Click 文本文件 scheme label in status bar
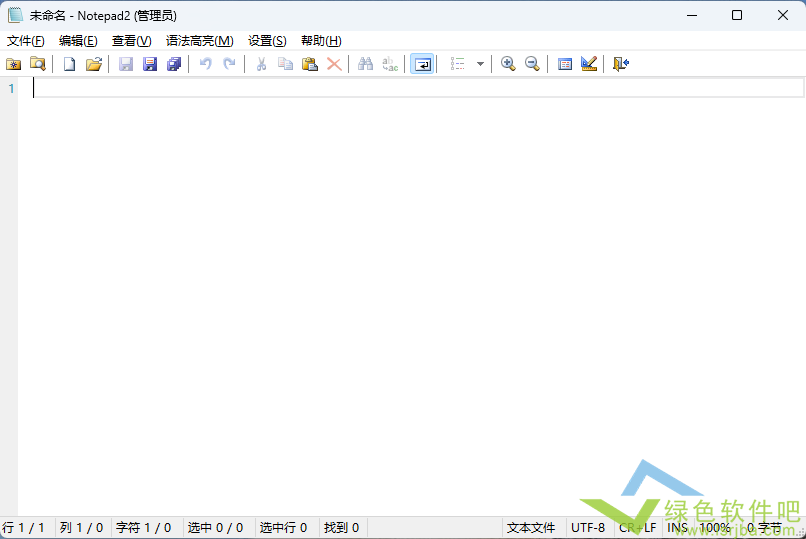The height and width of the screenshot is (539, 806). click(x=531, y=528)
